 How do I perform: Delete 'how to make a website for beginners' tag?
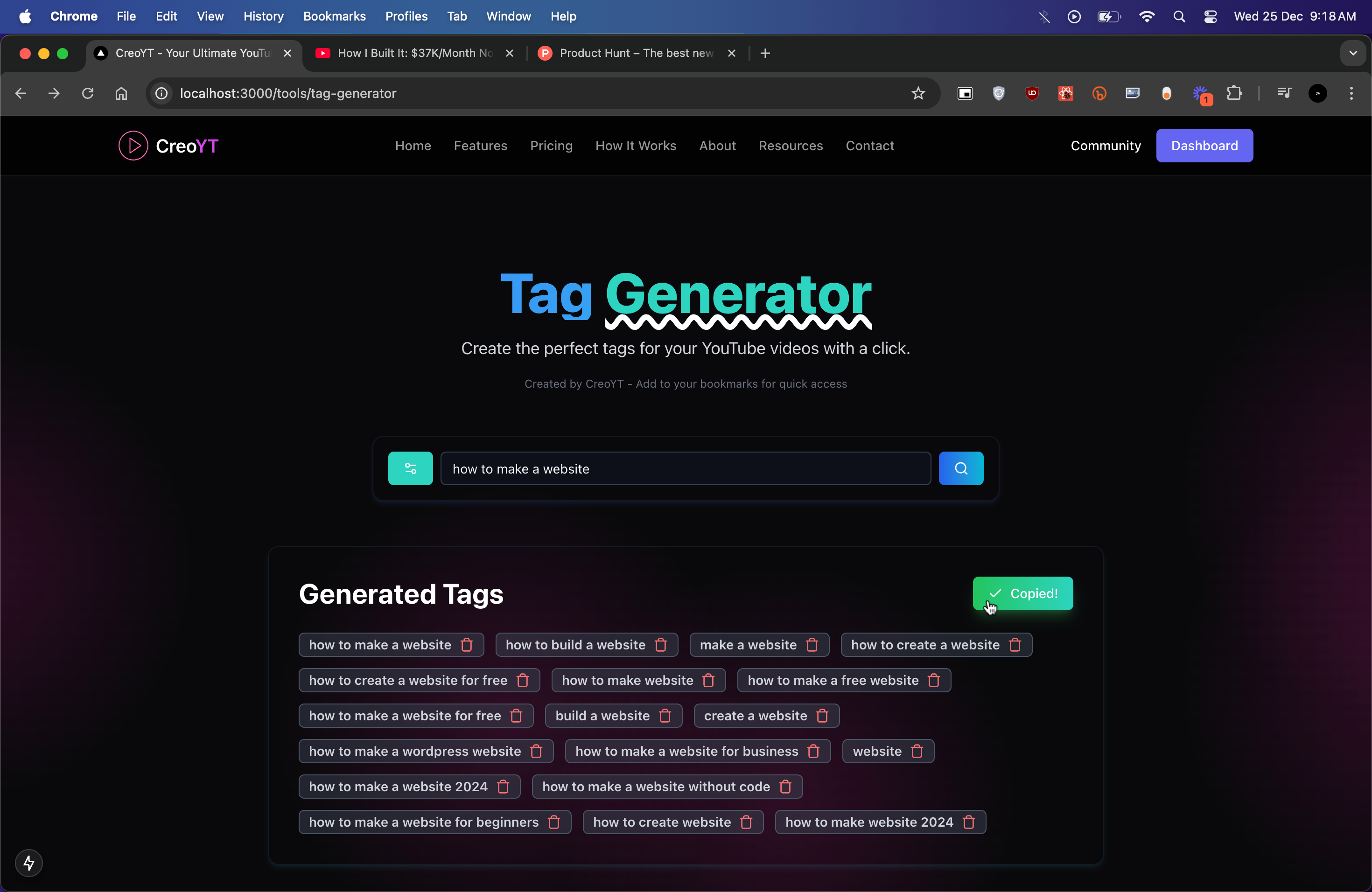click(554, 822)
